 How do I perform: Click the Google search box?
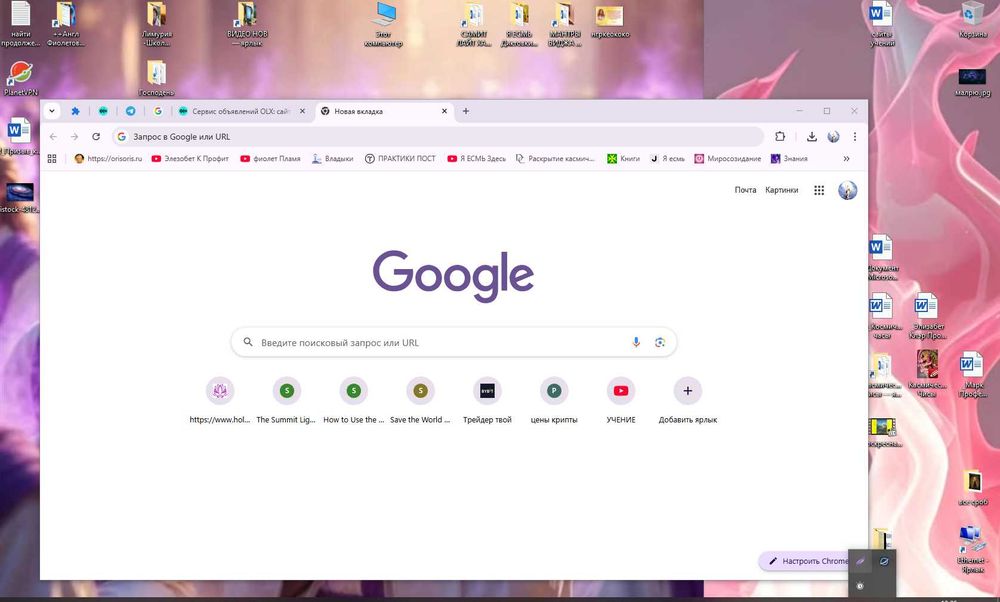[x=453, y=342]
